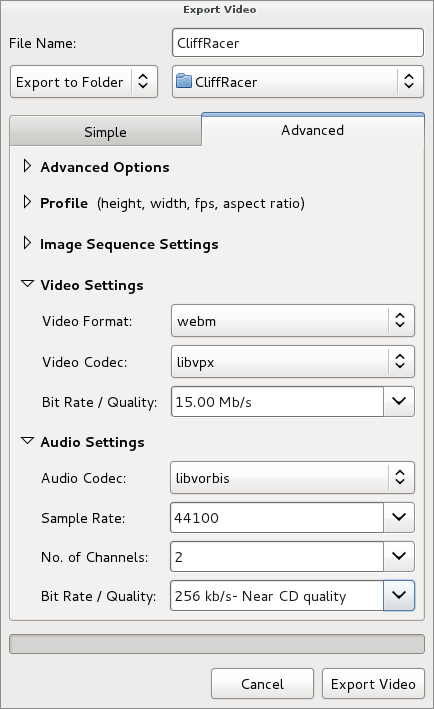Screen dimensions: 434x709
Task: Click the Export Video button
Action: [373, 684]
